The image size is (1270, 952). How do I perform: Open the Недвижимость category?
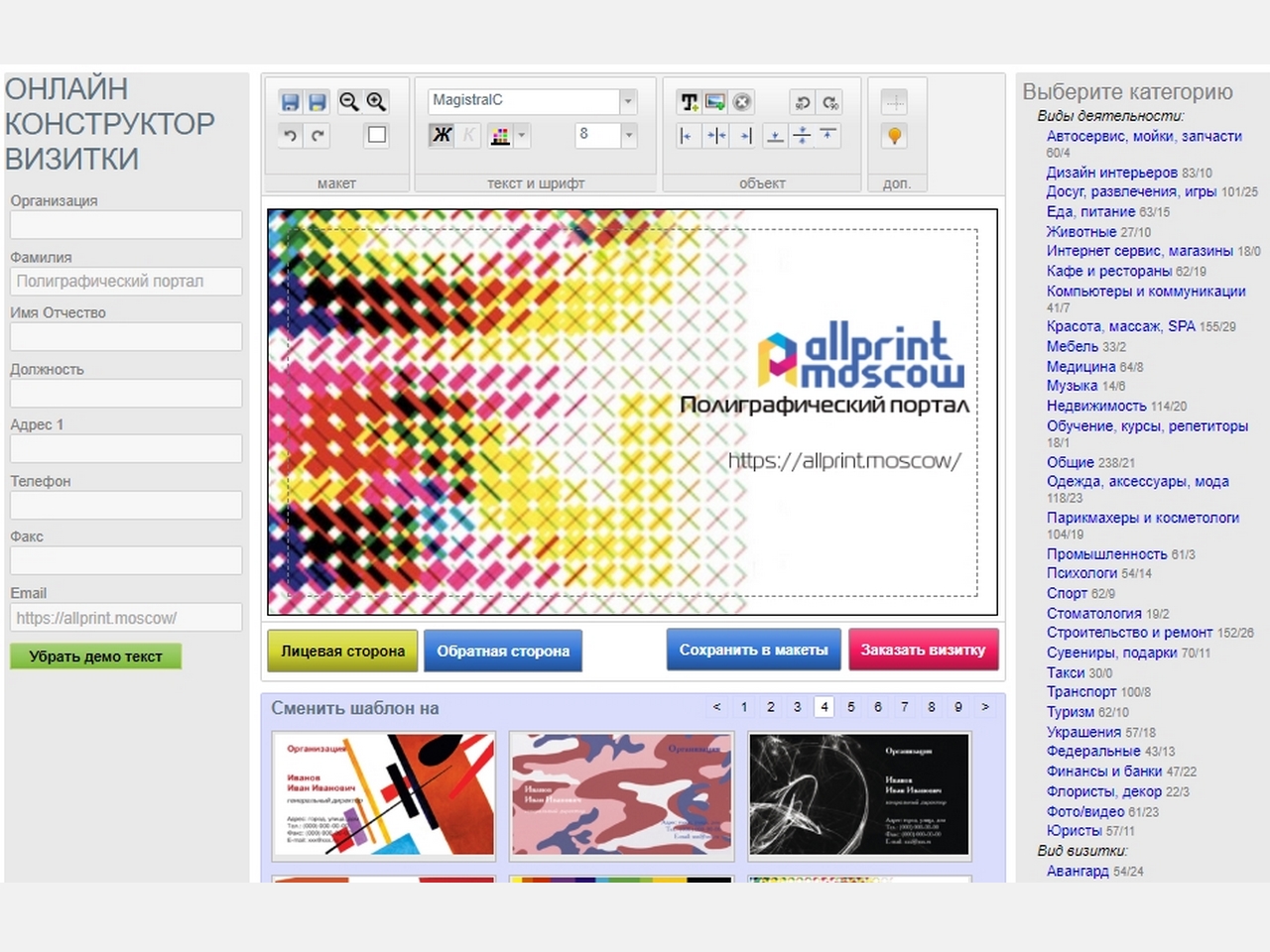[1096, 406]
